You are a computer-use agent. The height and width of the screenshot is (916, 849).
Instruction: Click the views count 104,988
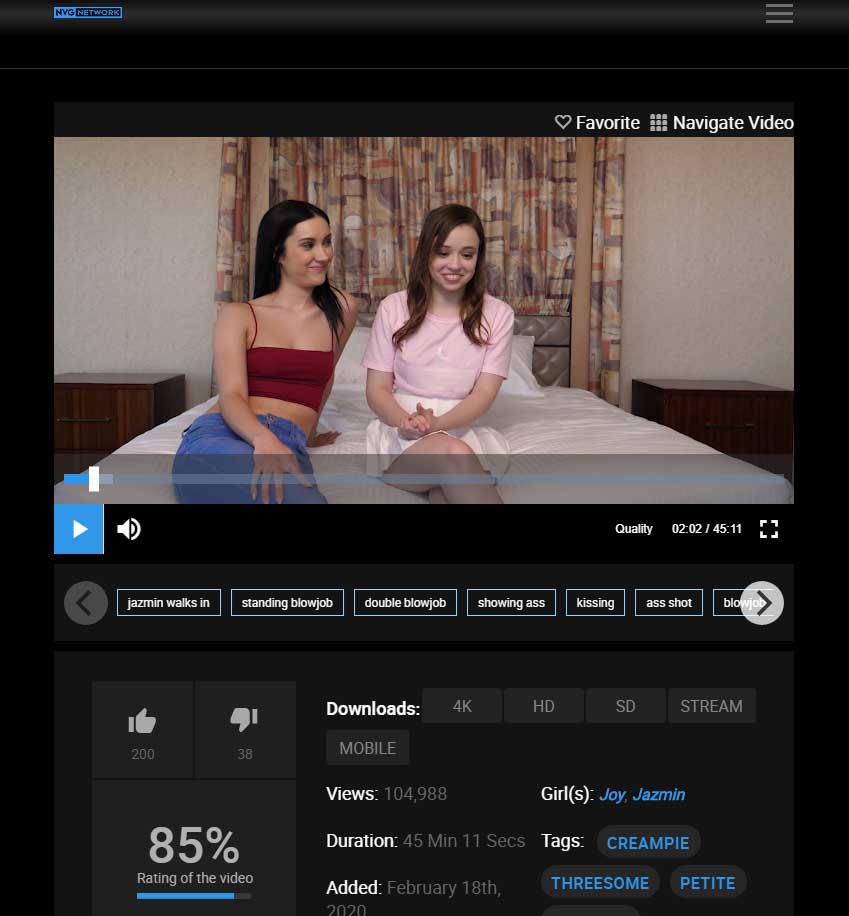coord(415,794)
